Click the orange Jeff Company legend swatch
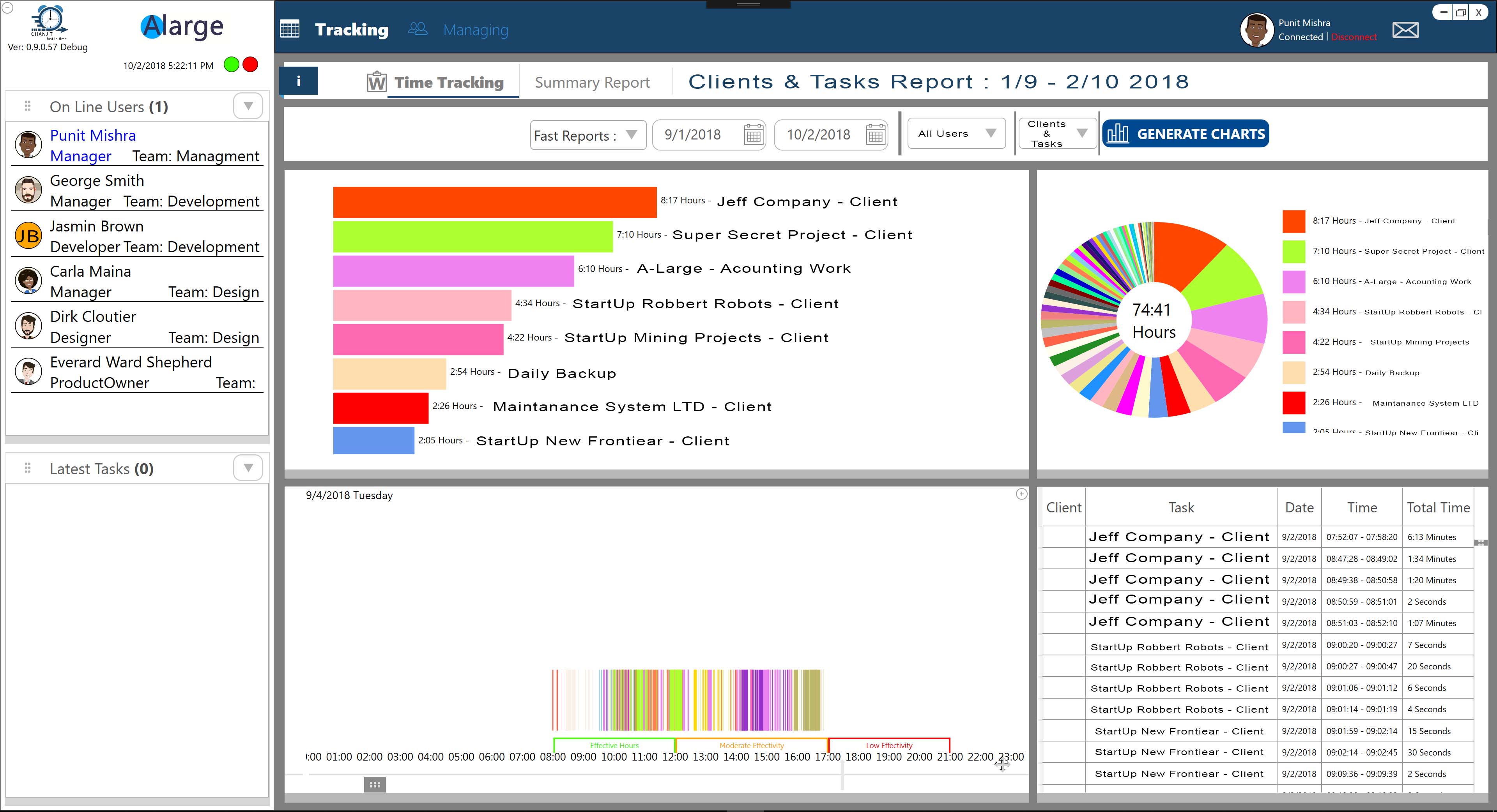This screenshot has width=1497, height=812. tap(1294, 221)
